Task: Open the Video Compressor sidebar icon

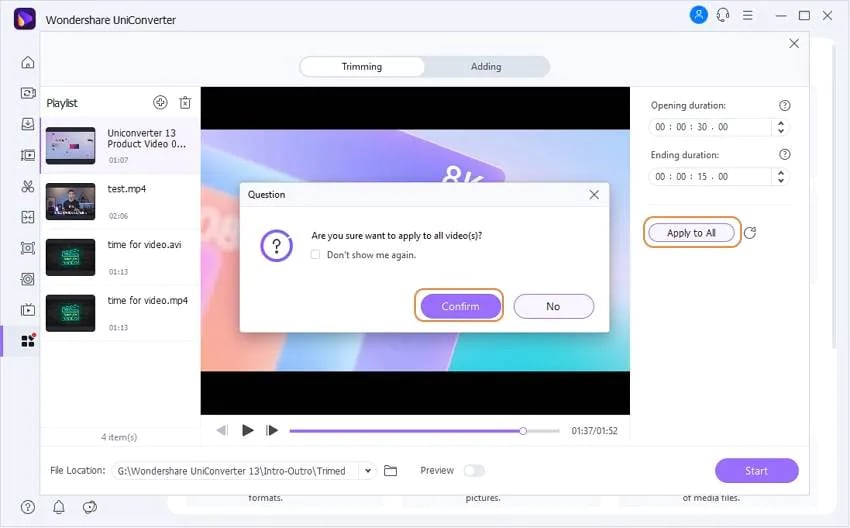Action: click(28, 156)
